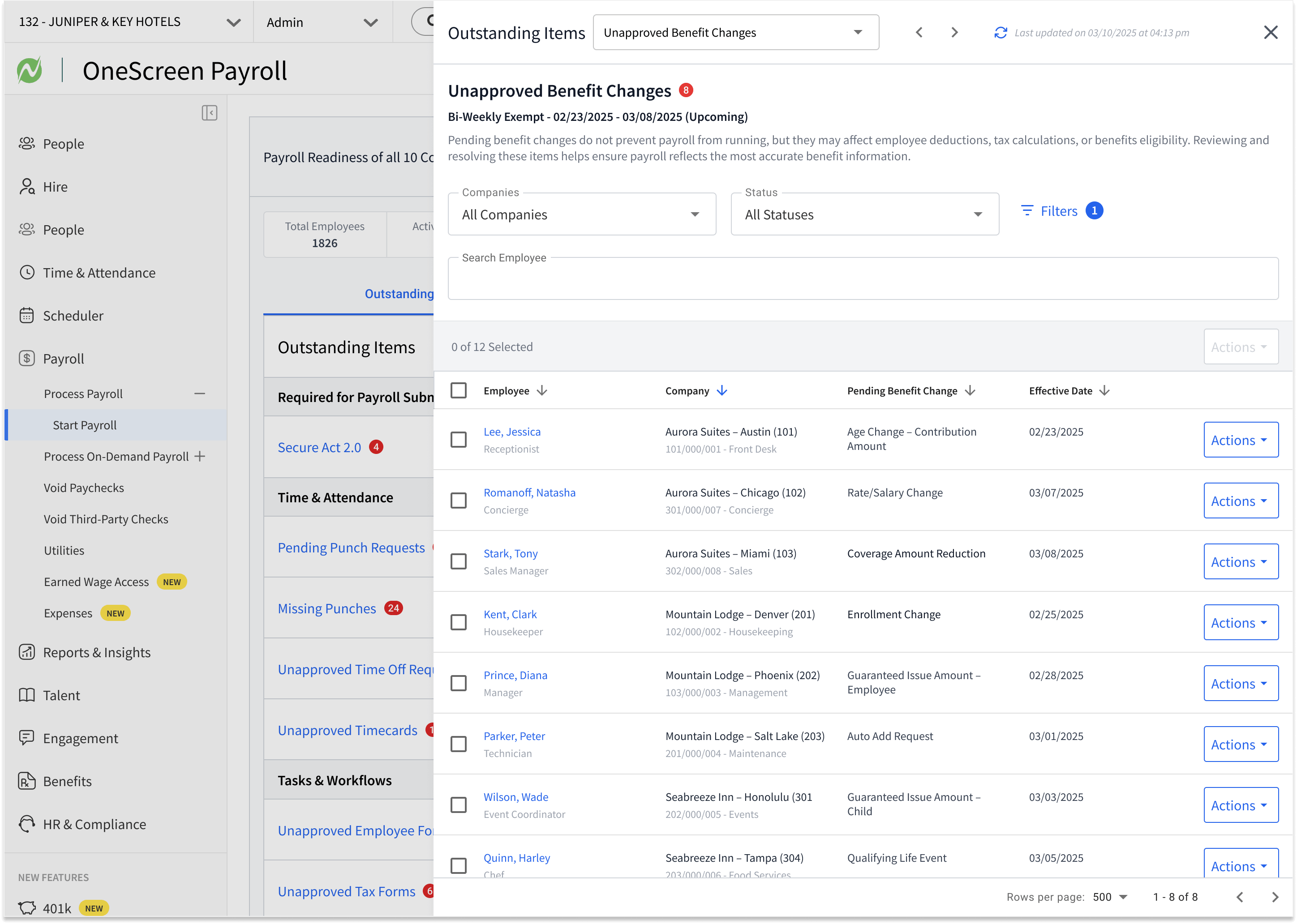Refresh the outstanding items data

(x=1001, y=32)
